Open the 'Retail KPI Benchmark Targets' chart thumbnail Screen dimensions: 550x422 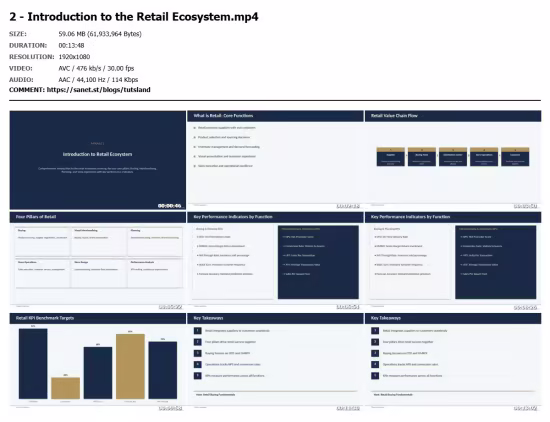pos(98,362)
